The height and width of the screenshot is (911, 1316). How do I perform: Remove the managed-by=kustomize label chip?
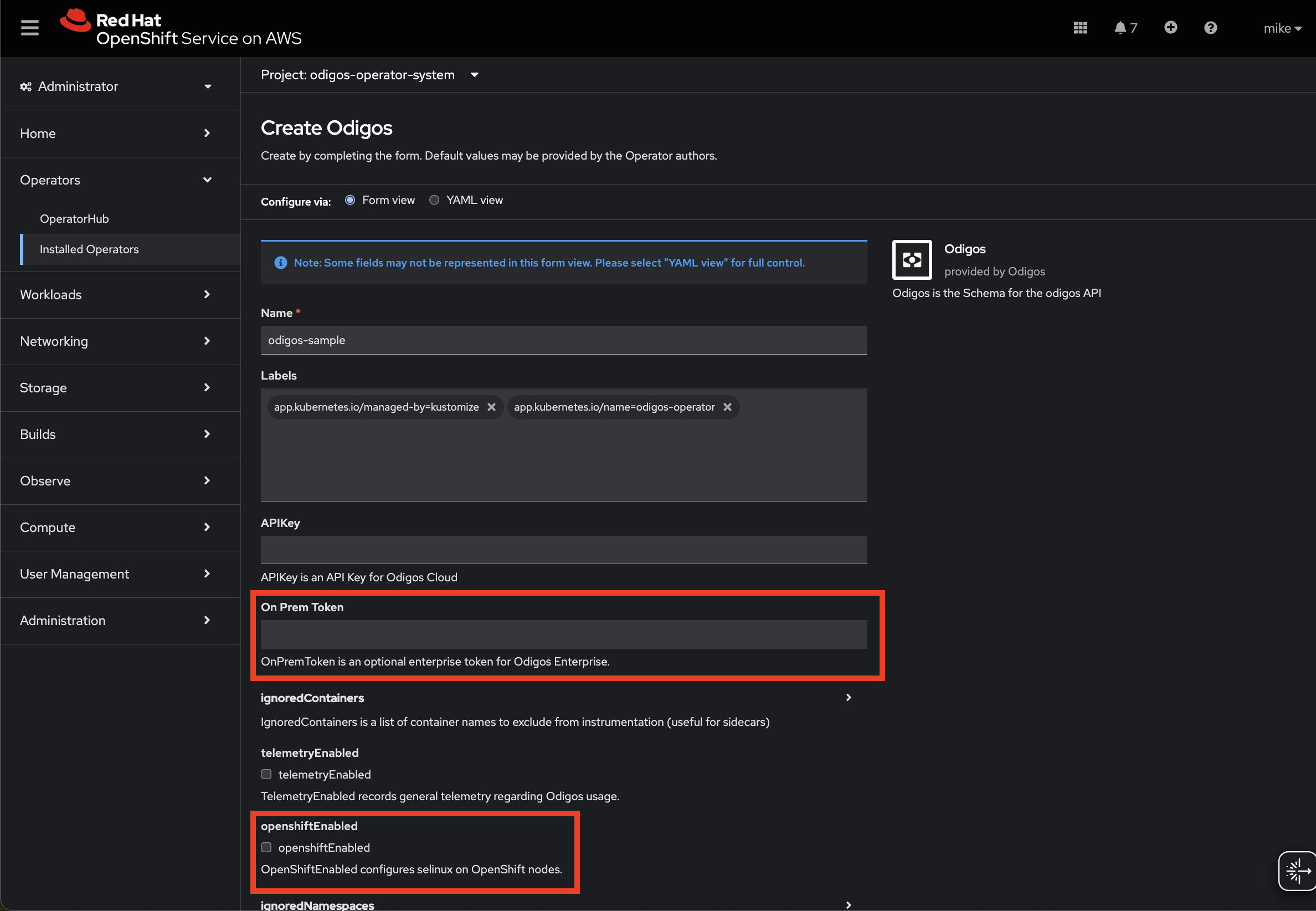point(491,407)
